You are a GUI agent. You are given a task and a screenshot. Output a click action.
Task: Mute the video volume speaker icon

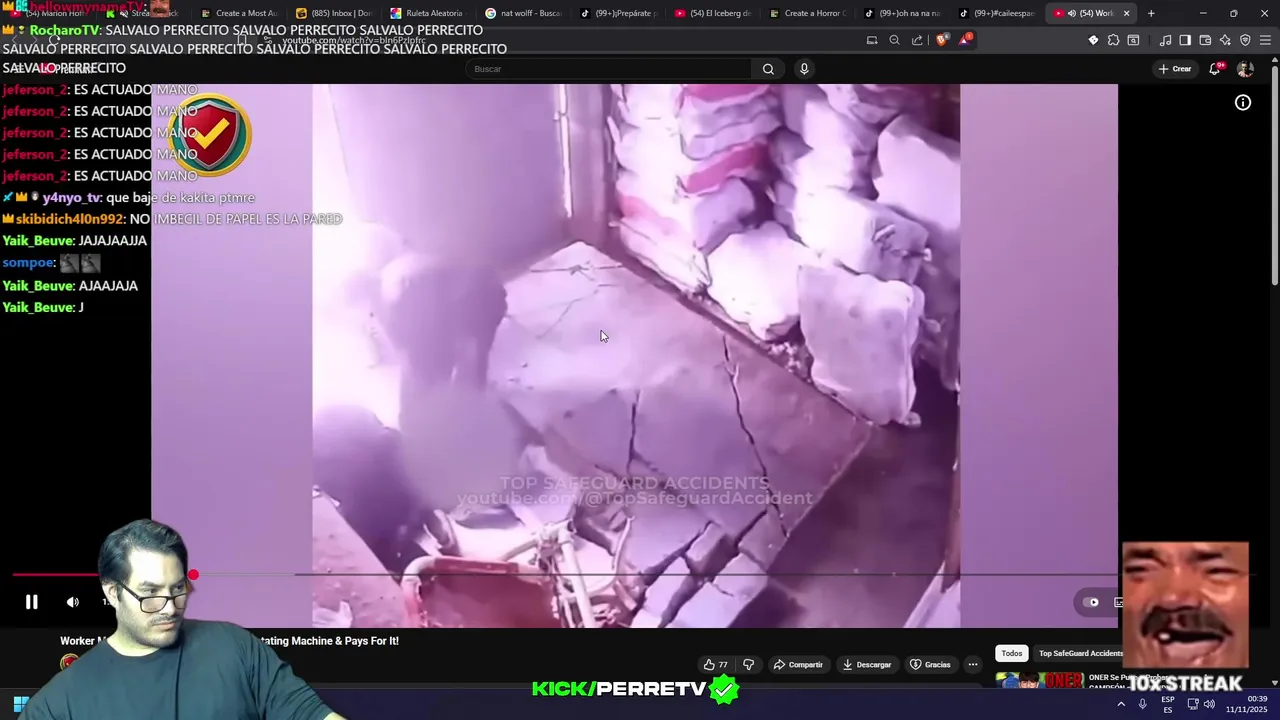(x=72, y=602)
